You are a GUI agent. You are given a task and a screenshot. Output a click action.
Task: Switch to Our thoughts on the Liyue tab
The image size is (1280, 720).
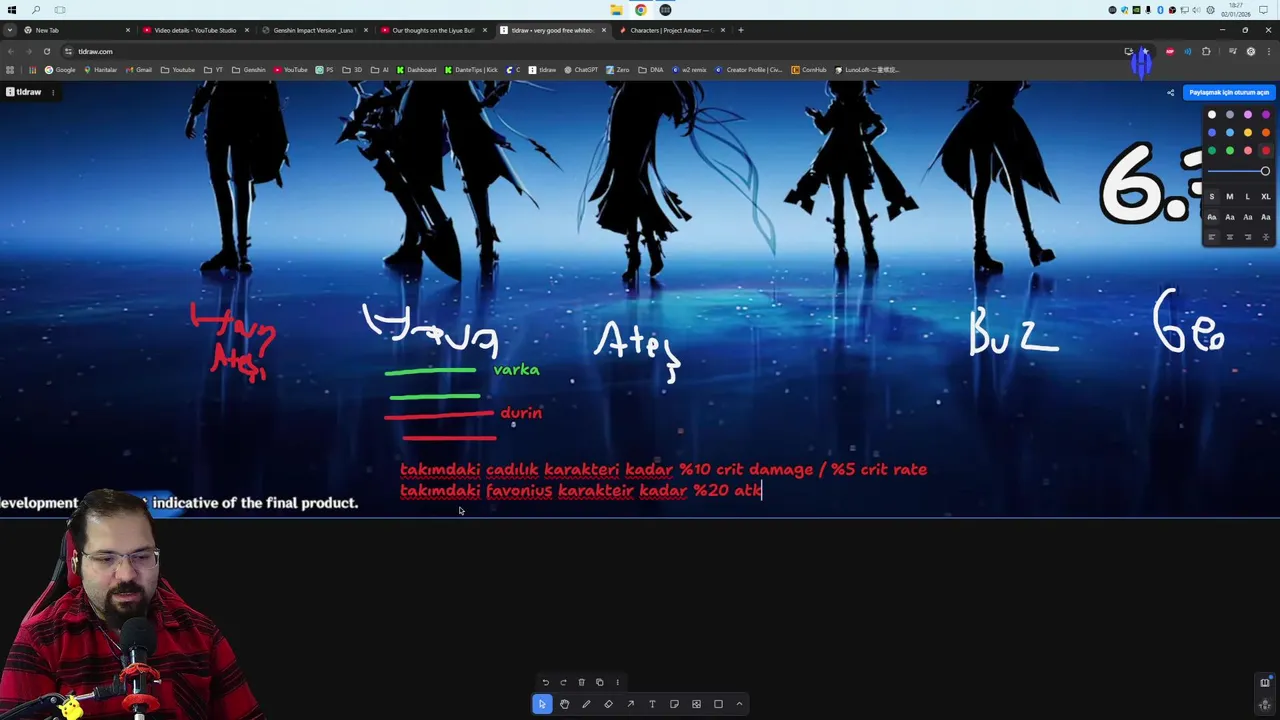[432, 30]
